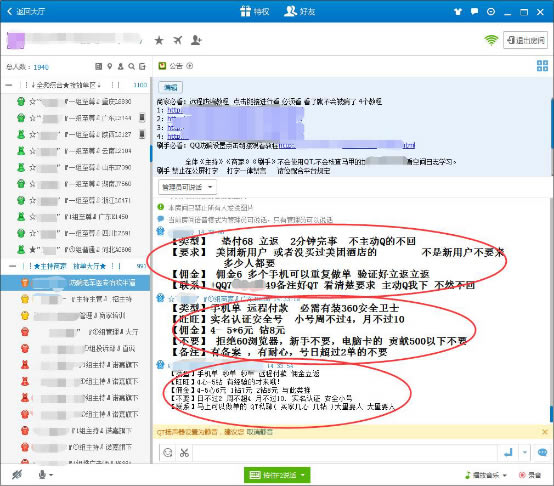Click the person icon above member list
Image resolution: width=554 pixels, height=486 pixels.
coord(120,66)
